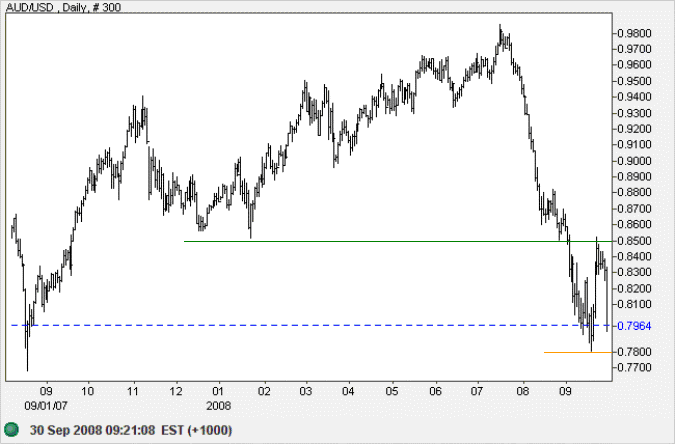
Task: Select the orange 0.7800 horizontal line
Action: (x=578, y=352)
